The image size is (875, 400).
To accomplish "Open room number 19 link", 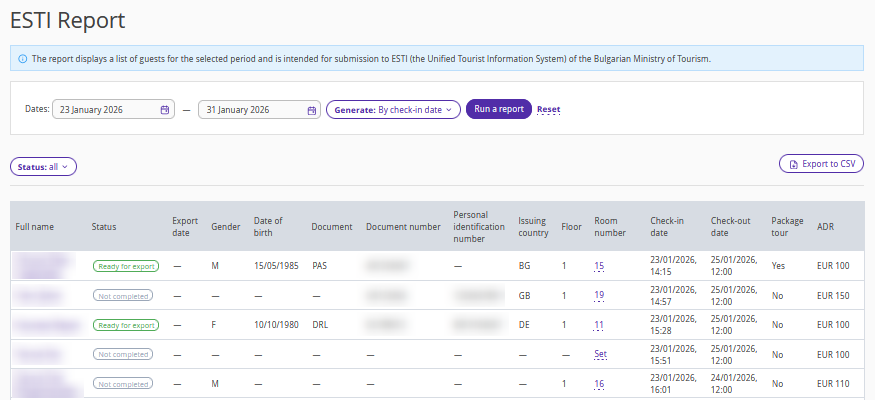I will coord(599,296).
